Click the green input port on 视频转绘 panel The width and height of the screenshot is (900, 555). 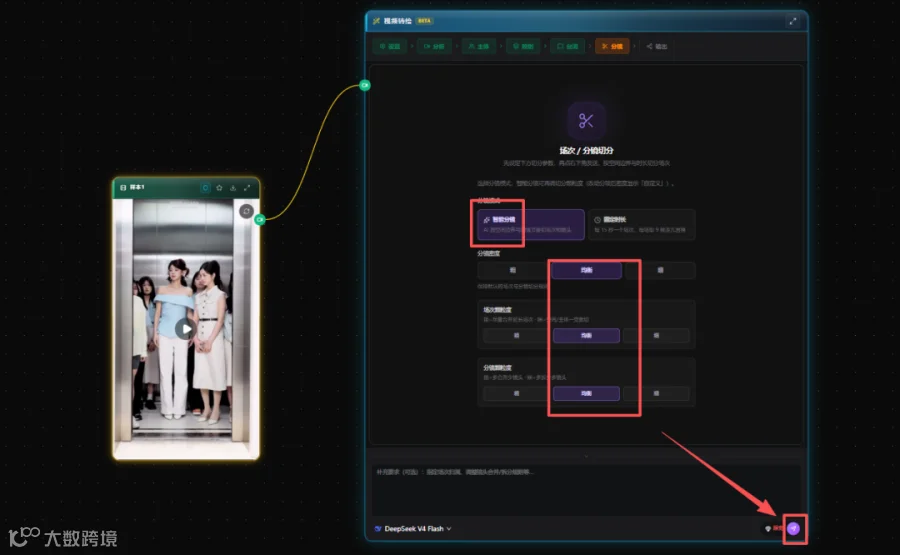coord(364,86)
